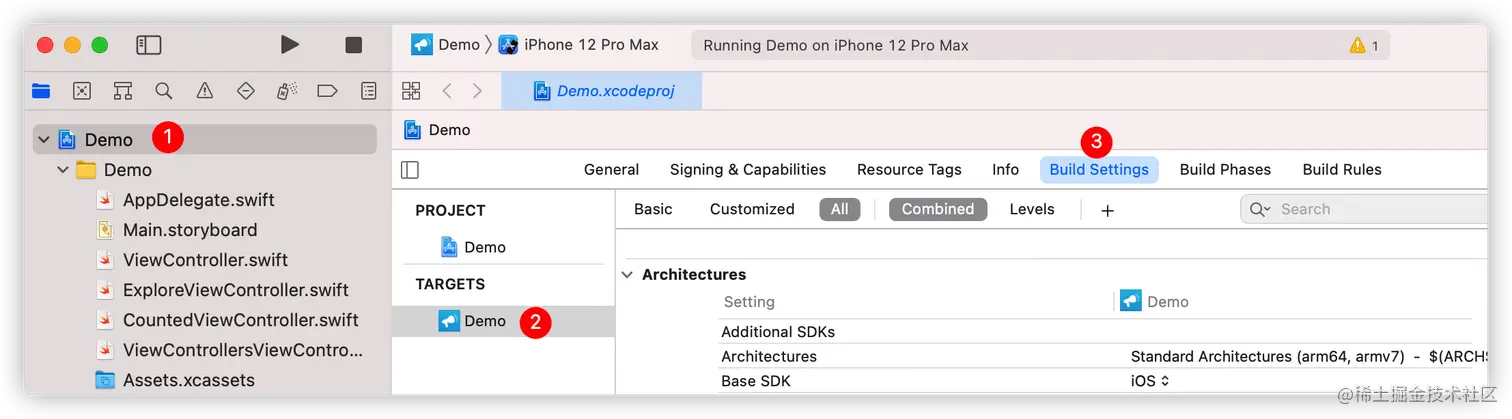
Task: Click the Setting column header
Action: [749, 301]
